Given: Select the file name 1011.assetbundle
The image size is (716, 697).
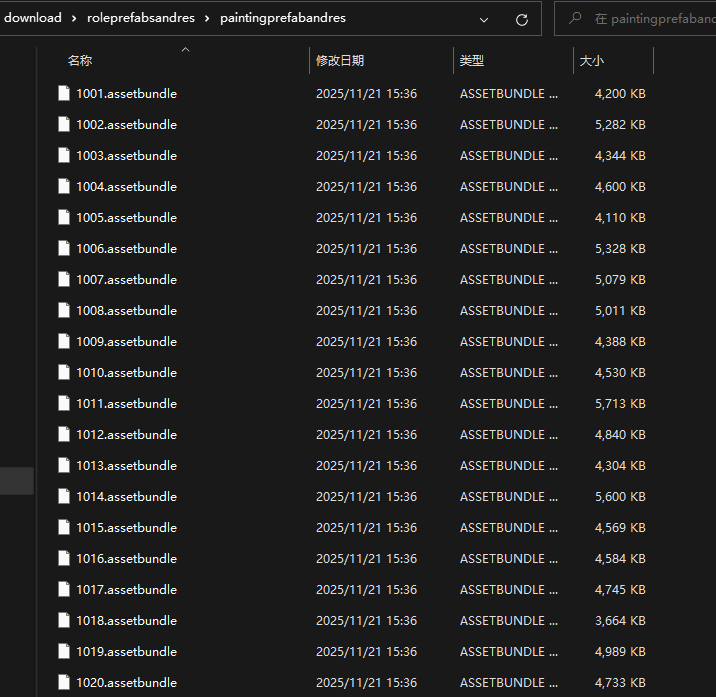Looking at the screenshot, I should point(126,404).
